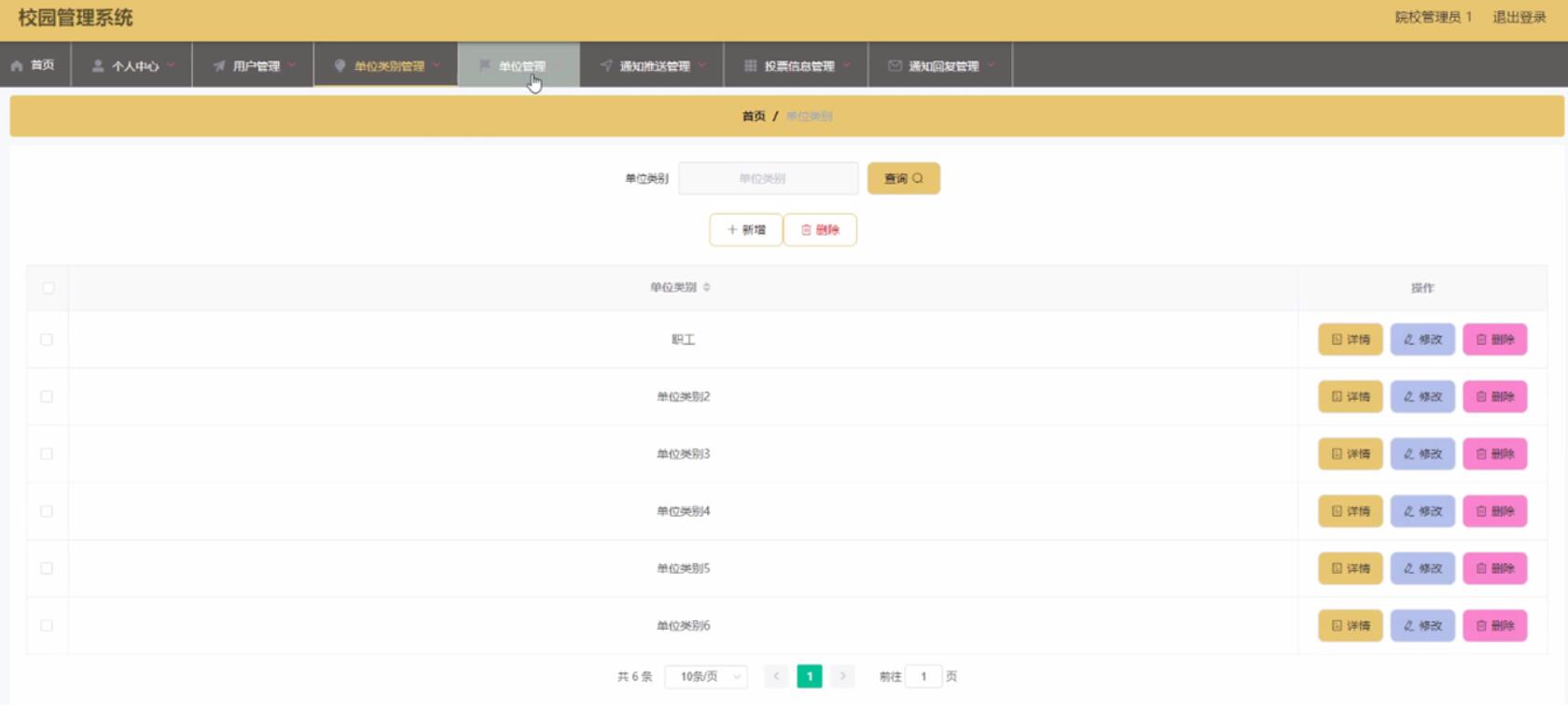1568x706 pixels.
Task: Click the page 1 pagination button
Action: (810, 676)
